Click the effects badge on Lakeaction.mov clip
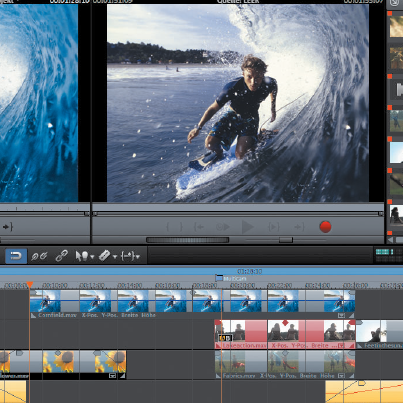 coord(225,338)
